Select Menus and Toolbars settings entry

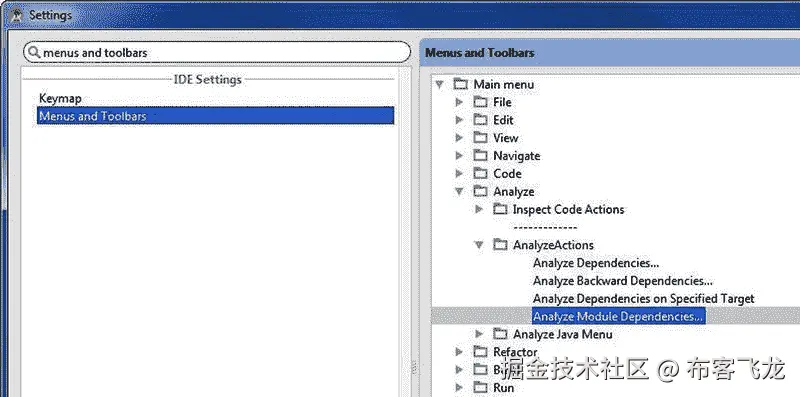point(215,116)
